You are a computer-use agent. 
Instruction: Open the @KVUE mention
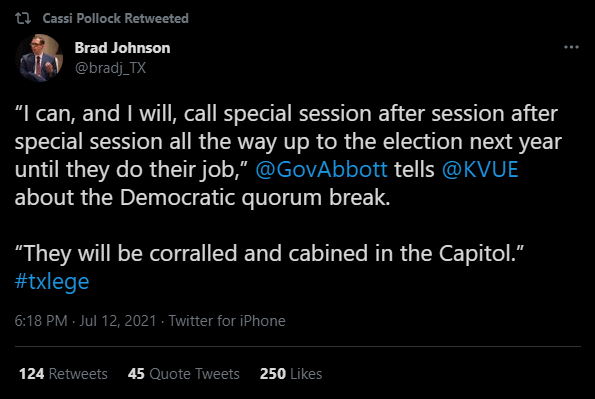[x=480, y=169]
